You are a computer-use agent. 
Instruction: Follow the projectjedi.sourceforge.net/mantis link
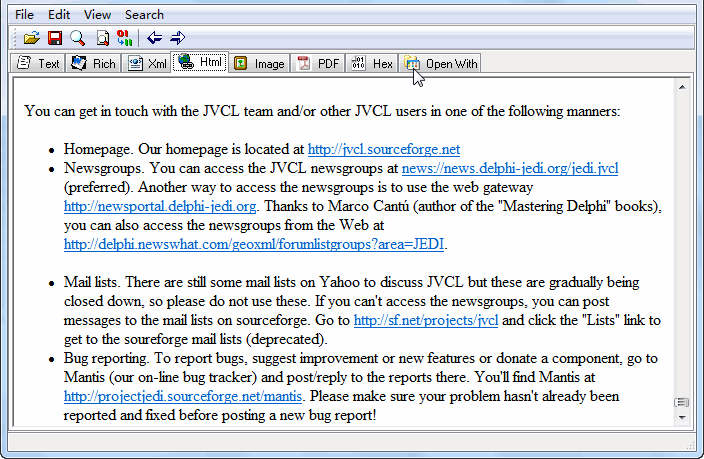[x=184, y=396]
